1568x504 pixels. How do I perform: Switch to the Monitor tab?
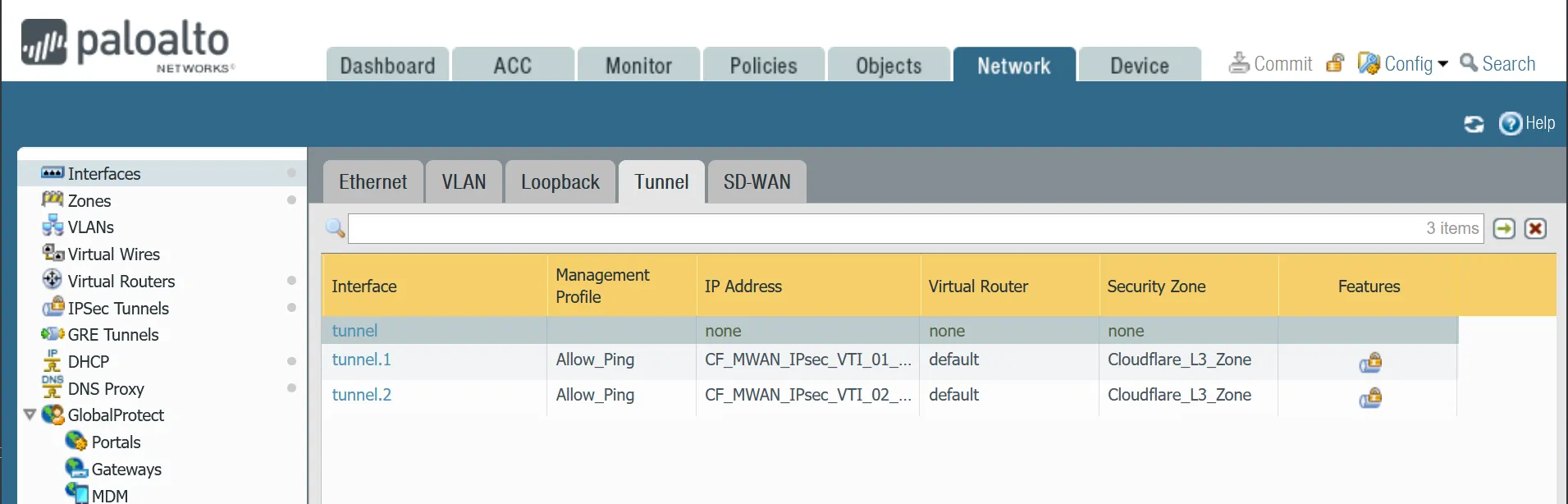point(638,64)
